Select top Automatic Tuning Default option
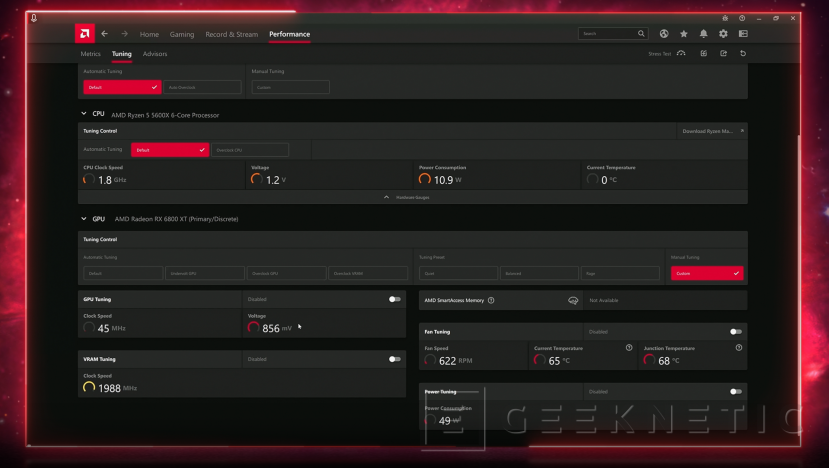 (x=122, y=87)
